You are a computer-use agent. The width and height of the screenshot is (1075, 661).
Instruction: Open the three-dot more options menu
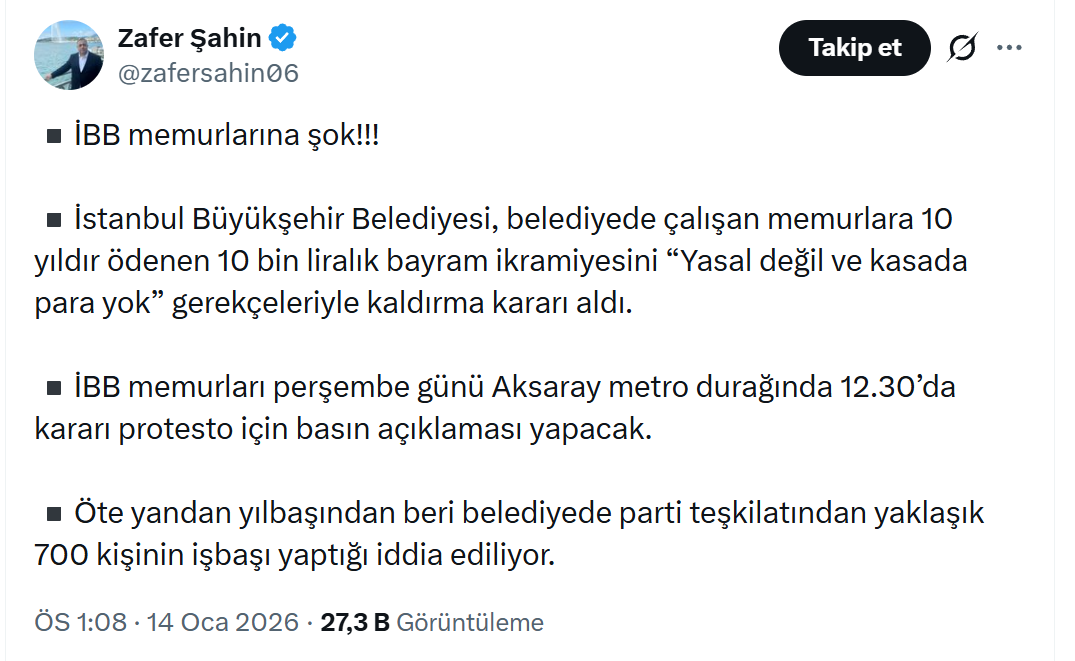[x=1010, y=47]
